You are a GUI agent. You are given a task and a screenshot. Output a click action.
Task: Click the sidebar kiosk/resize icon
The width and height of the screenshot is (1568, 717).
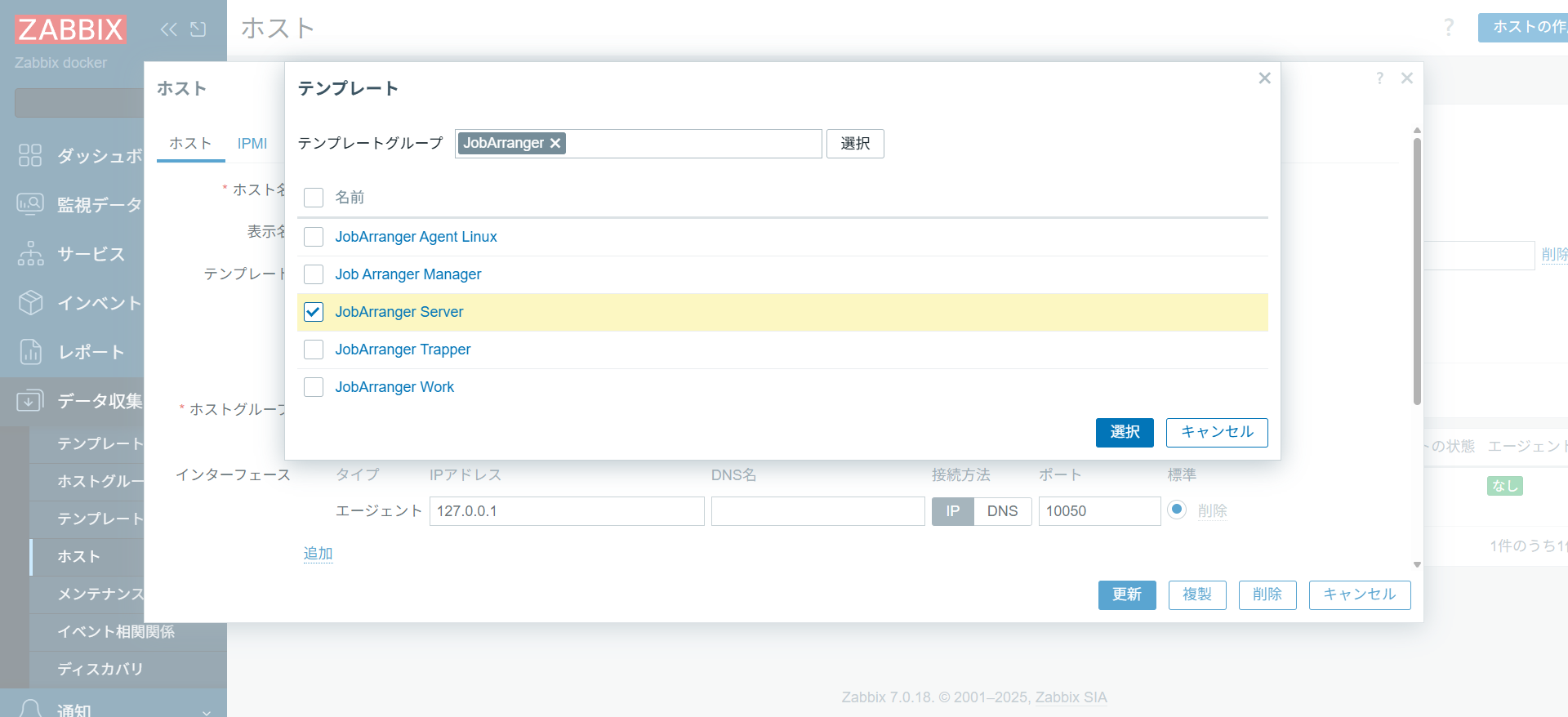pyautogui.click(x=198, y=29)
